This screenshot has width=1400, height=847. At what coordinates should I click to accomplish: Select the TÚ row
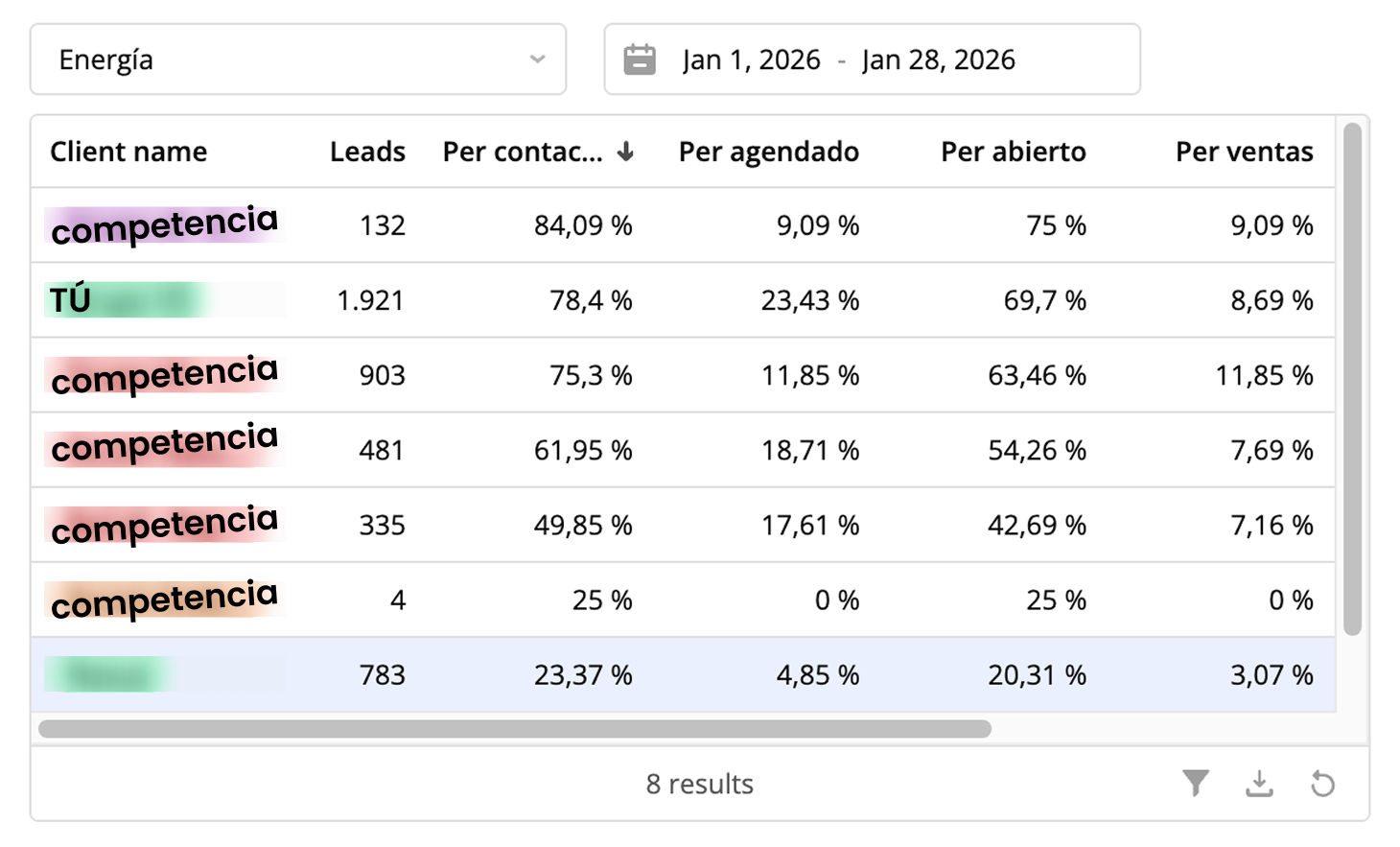click(x=671, y=300)
